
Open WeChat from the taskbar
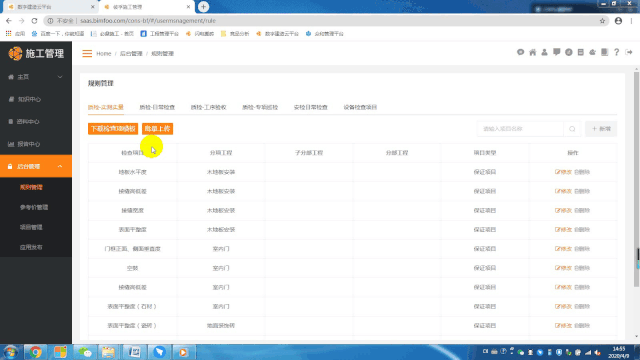point(85,352)
